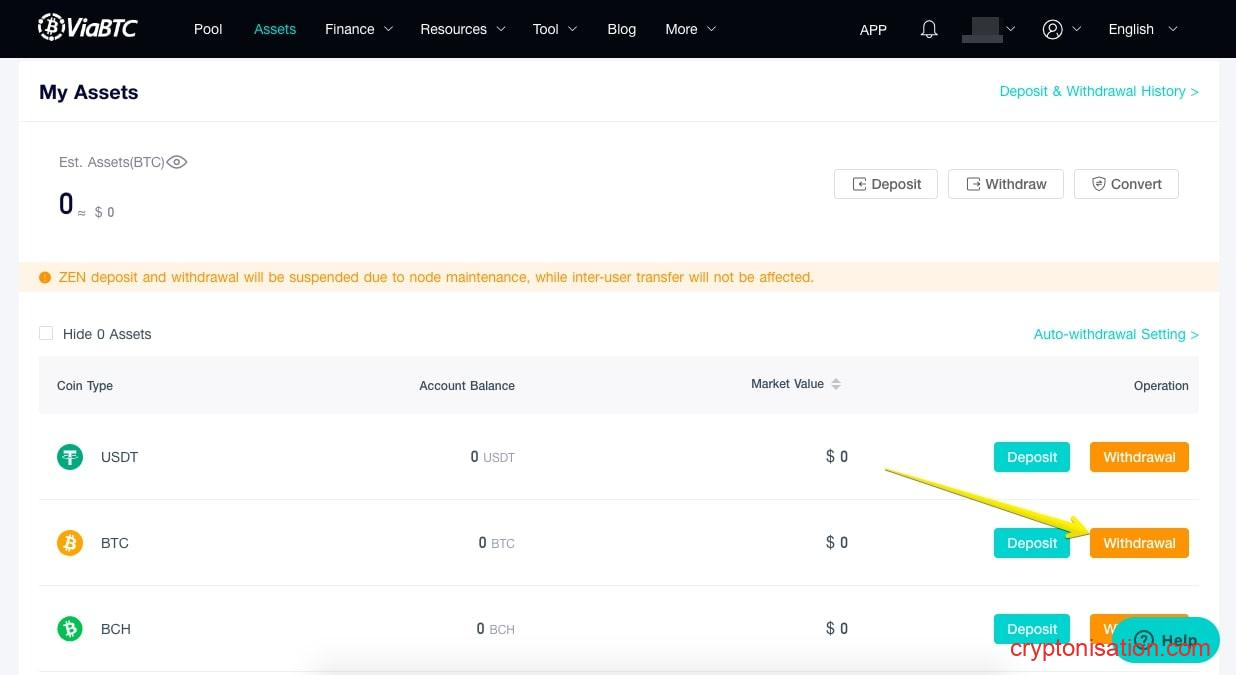The image size is (1236, 675).
Task: Open the notifications bell
Action: coord(929,29)
